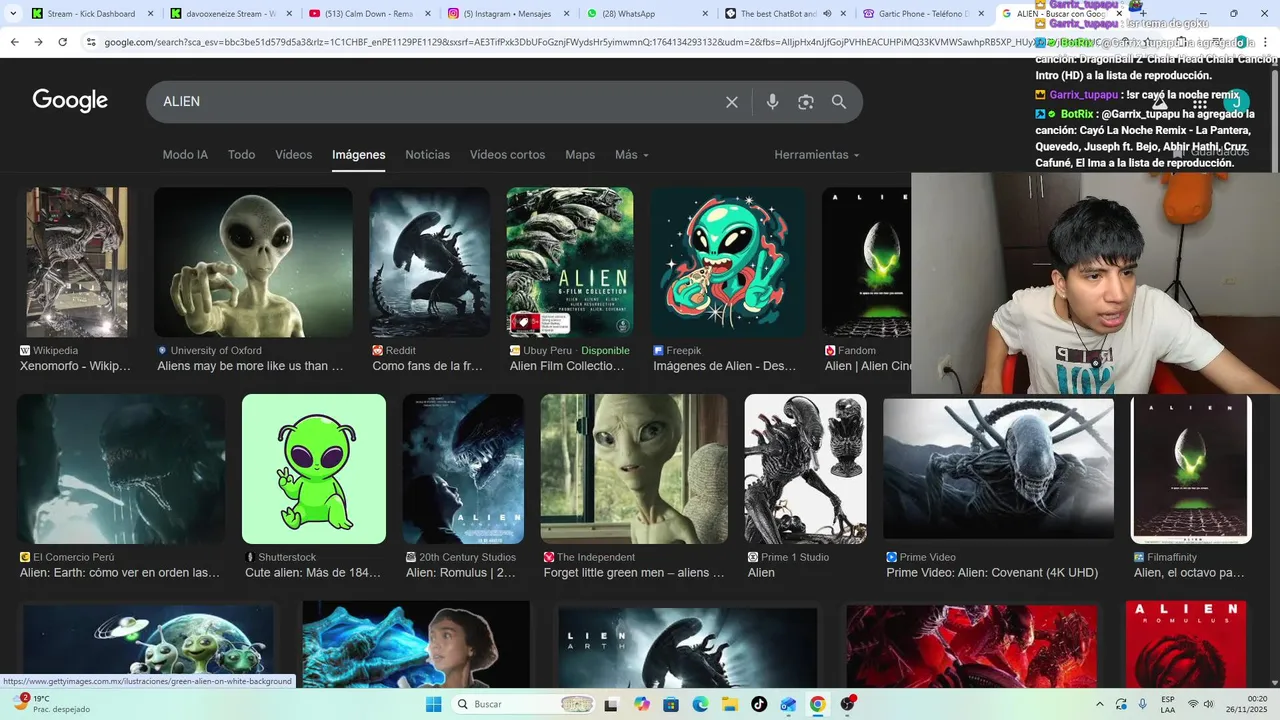Open Task View on the taskbar
Screen dimensions: 1280x720
[611, 704]
